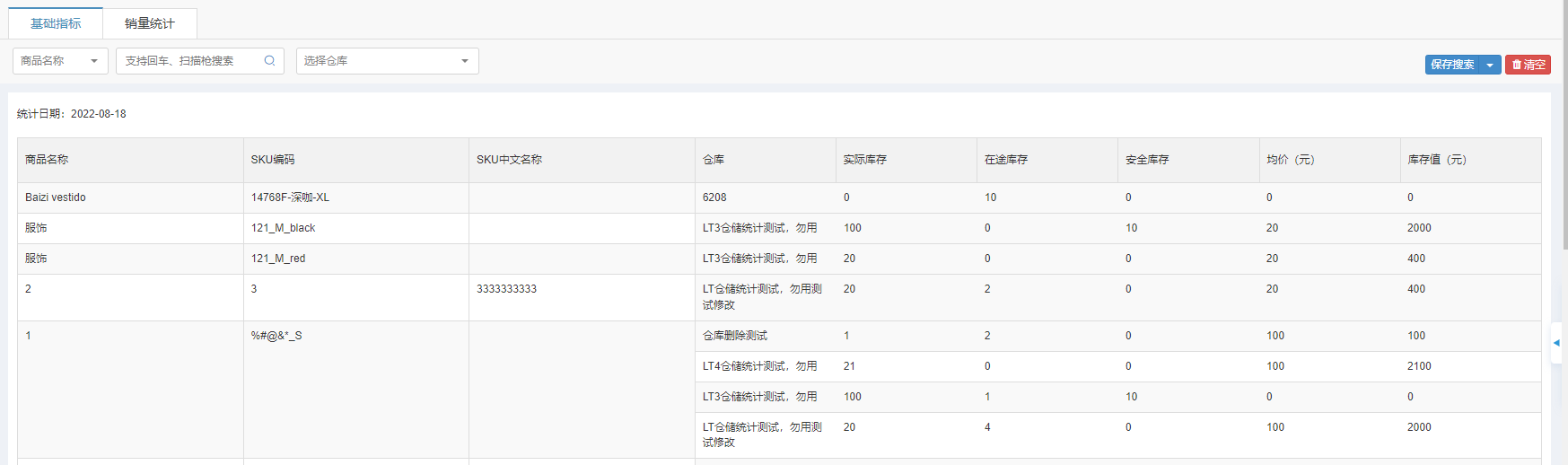Viewport: 1568px width, 465px height.
Task: Click the search input field
Action: tap(190, 61)
